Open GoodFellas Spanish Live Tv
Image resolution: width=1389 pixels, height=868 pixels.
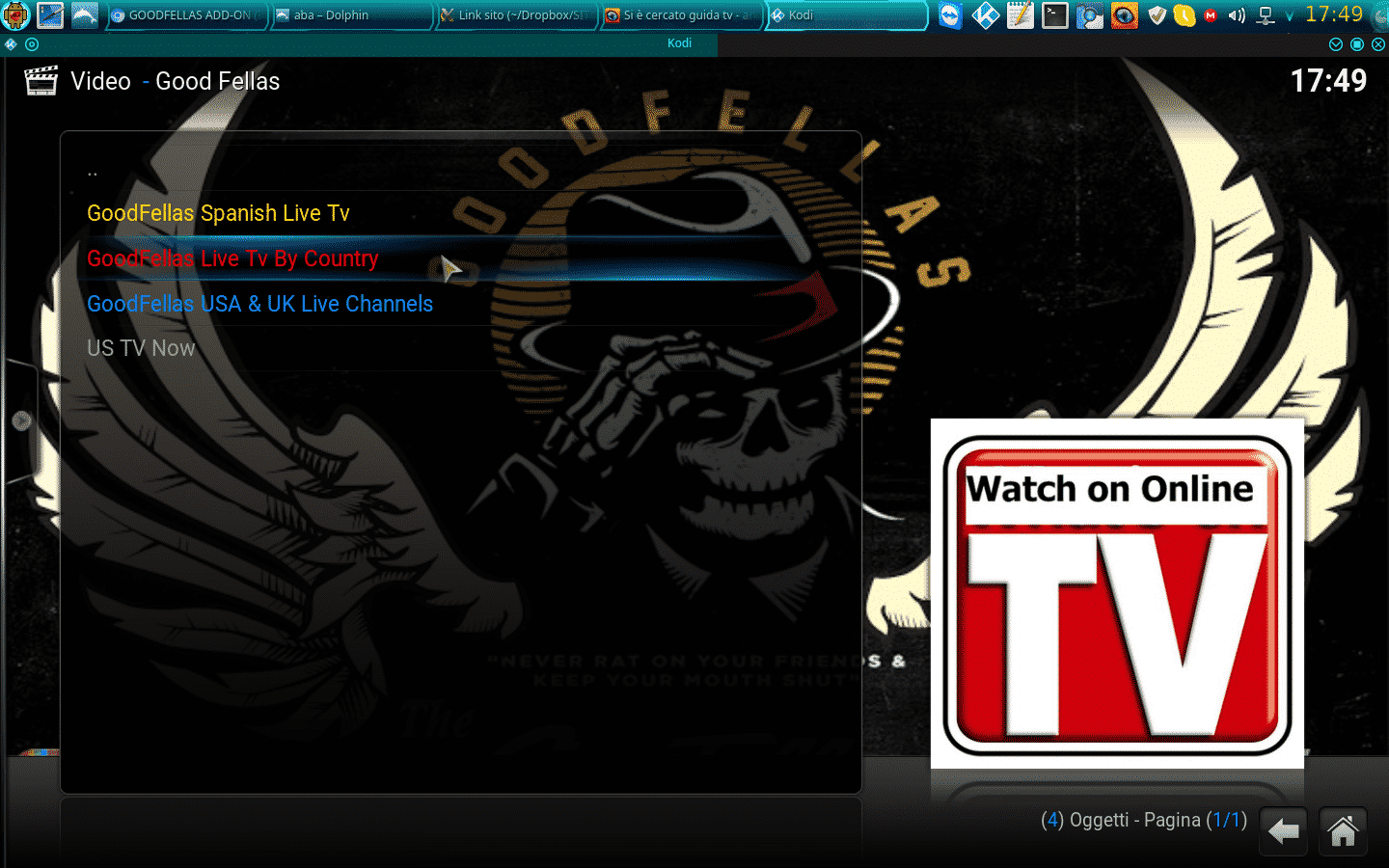[x=461, y=213]
